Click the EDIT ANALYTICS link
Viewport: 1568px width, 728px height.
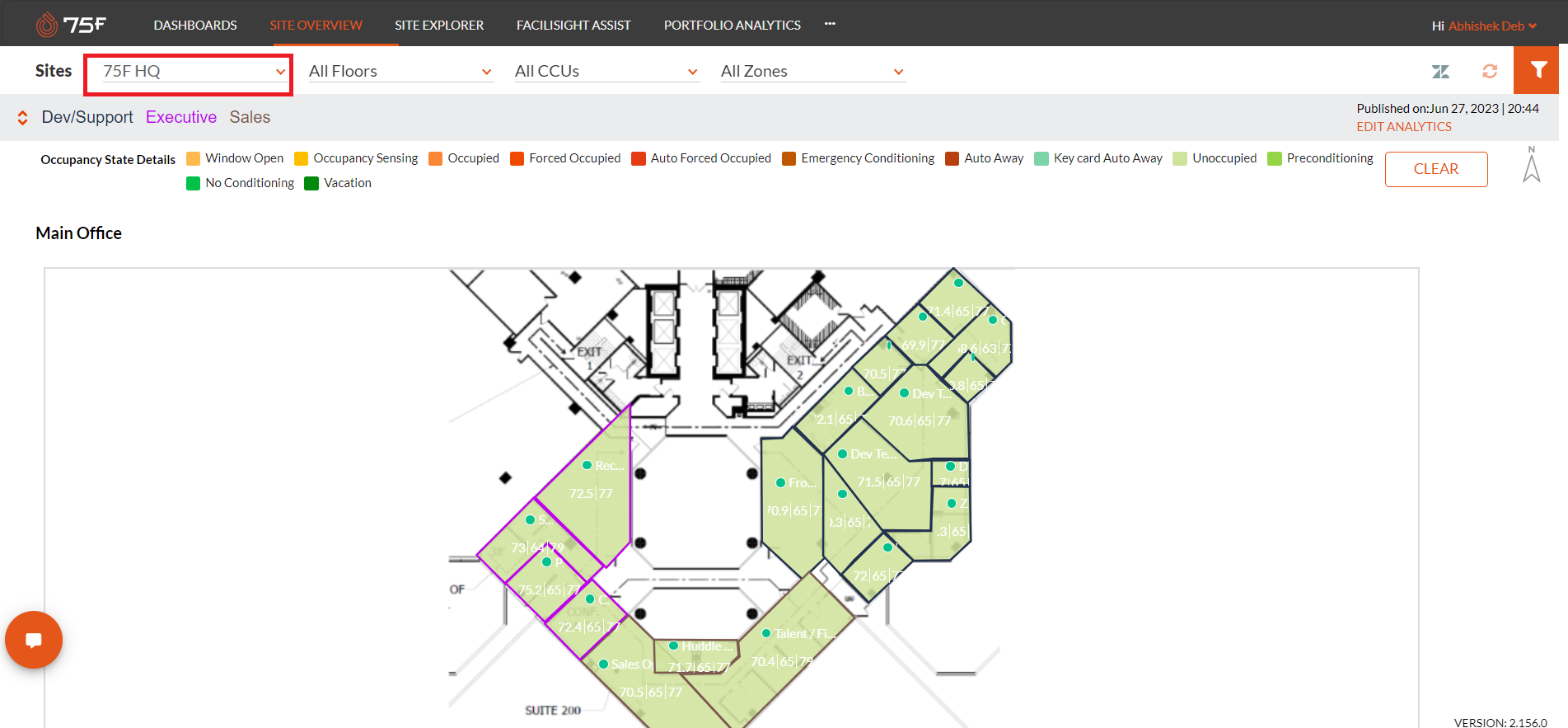click(x=1404, y=127)
